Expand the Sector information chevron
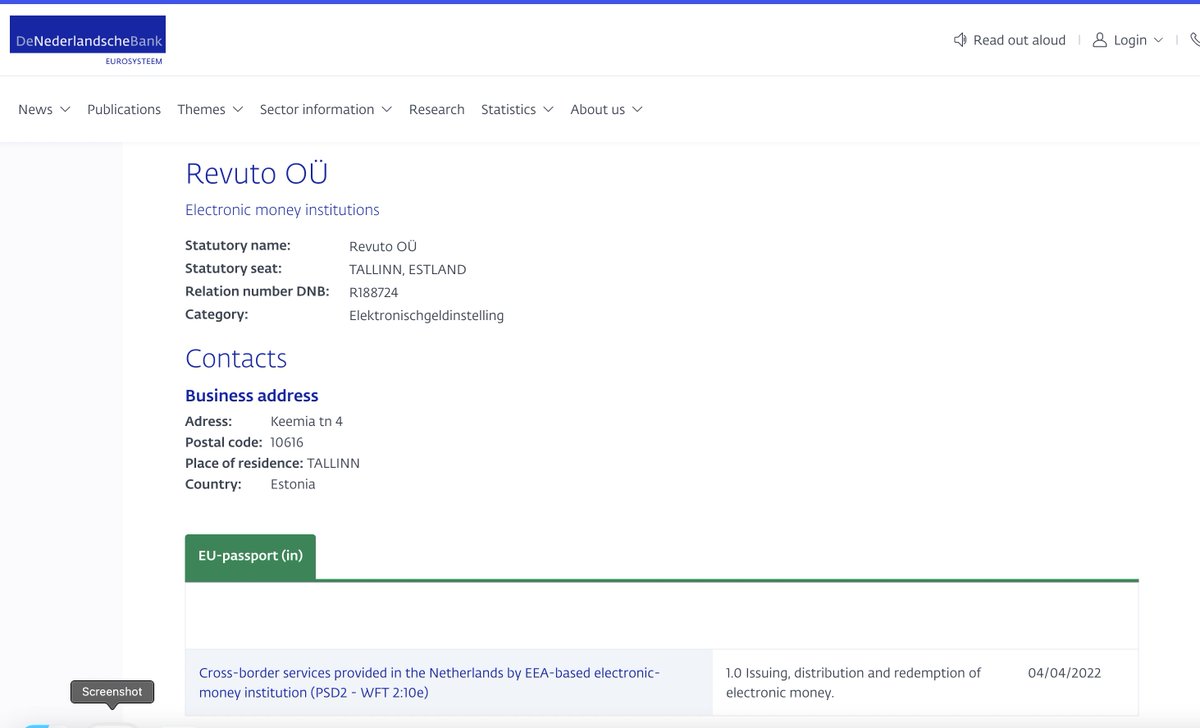The height and width of the screenshot is (728, 1200). pos(386,109)
